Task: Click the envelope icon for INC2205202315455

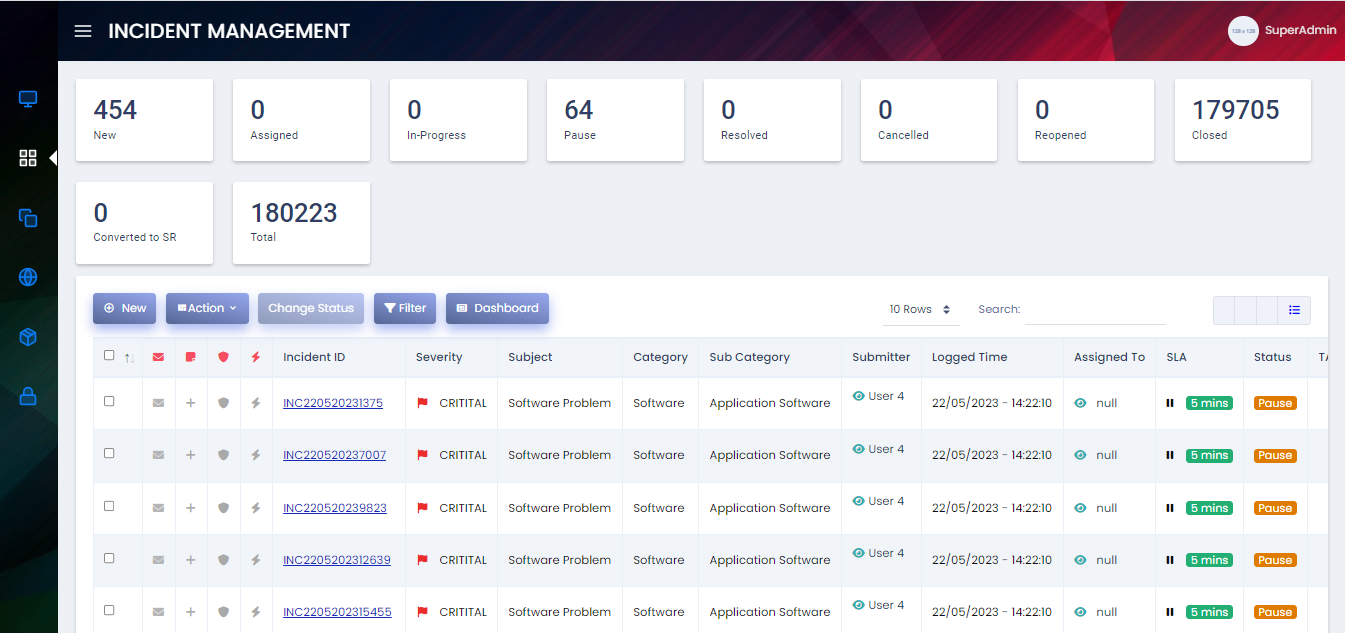Action: 158,612
